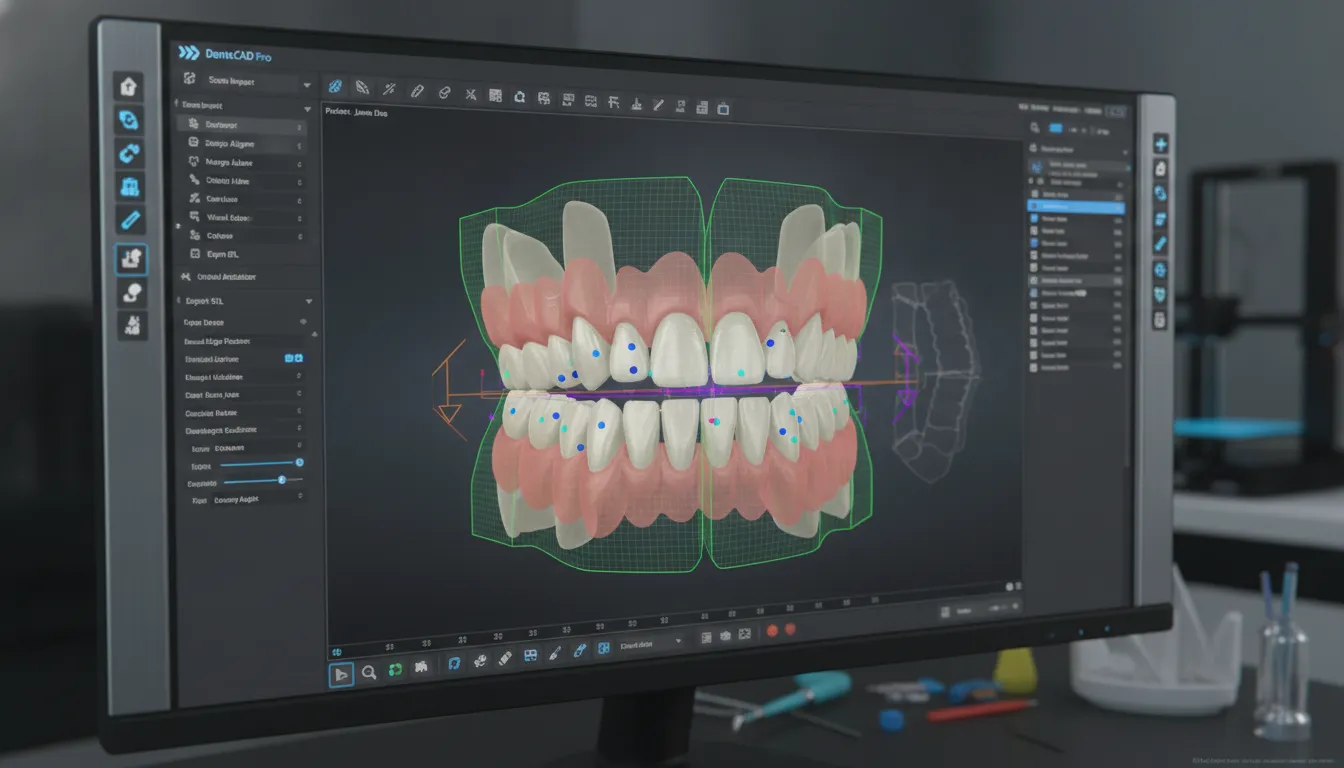Select the highlighted blue row in right list
Screen dimensions: 1344x768
click(1076, 207)
